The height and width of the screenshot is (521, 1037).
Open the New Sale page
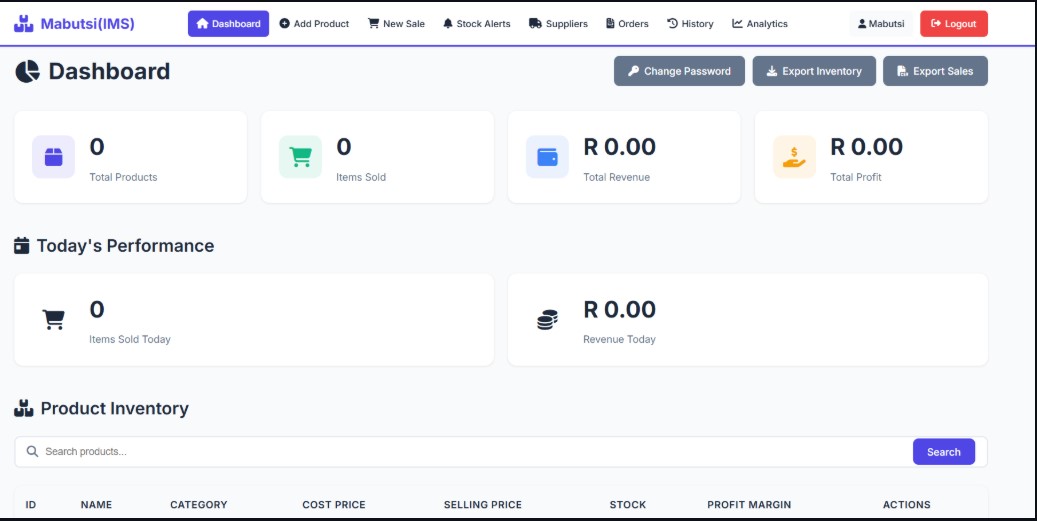pyautogui.click(x=396, y=24)
